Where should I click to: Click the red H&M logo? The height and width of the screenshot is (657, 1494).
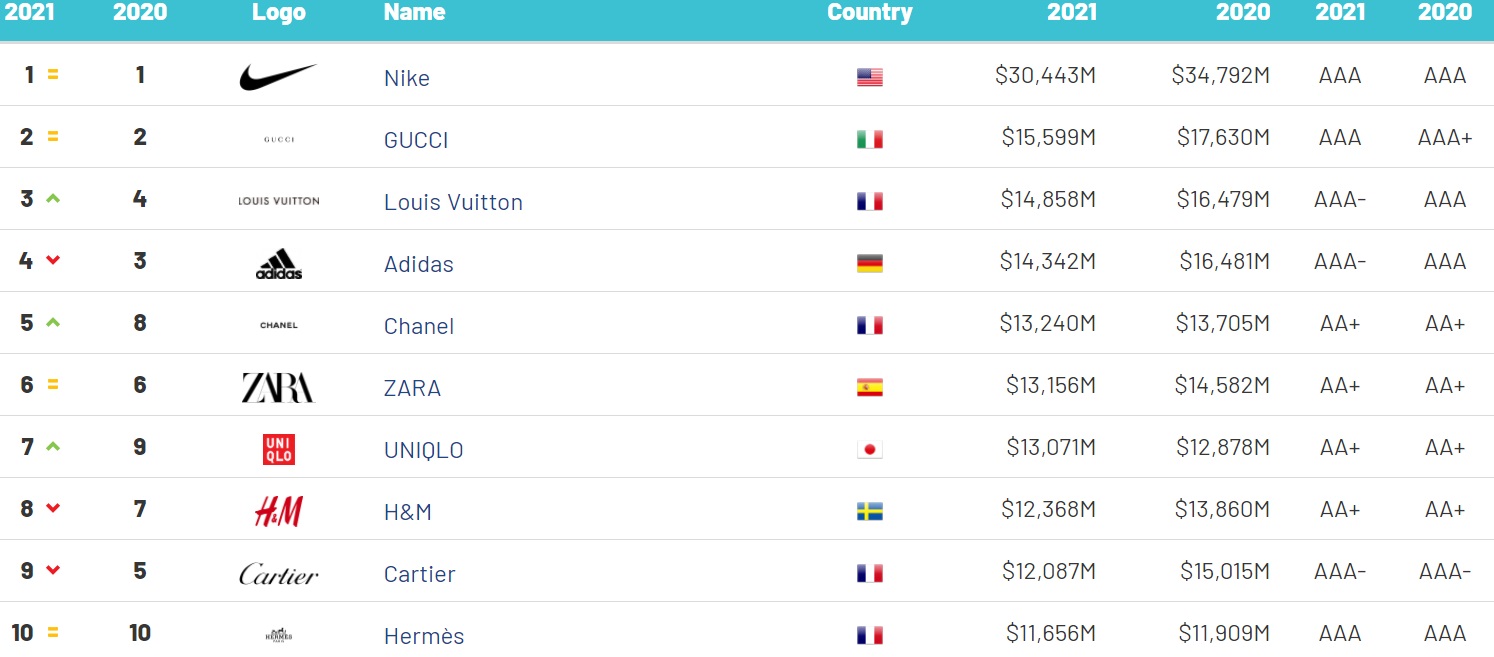pos(278,512)
